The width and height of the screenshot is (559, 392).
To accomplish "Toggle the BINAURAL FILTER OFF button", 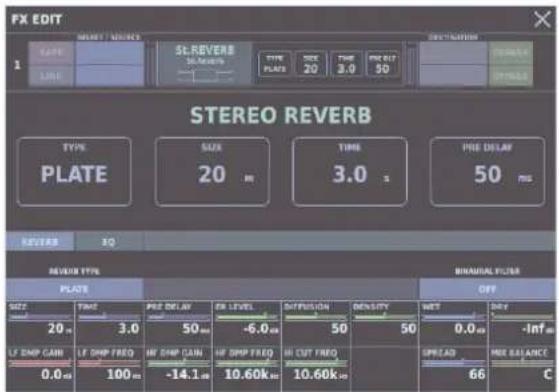I will 487,289.
